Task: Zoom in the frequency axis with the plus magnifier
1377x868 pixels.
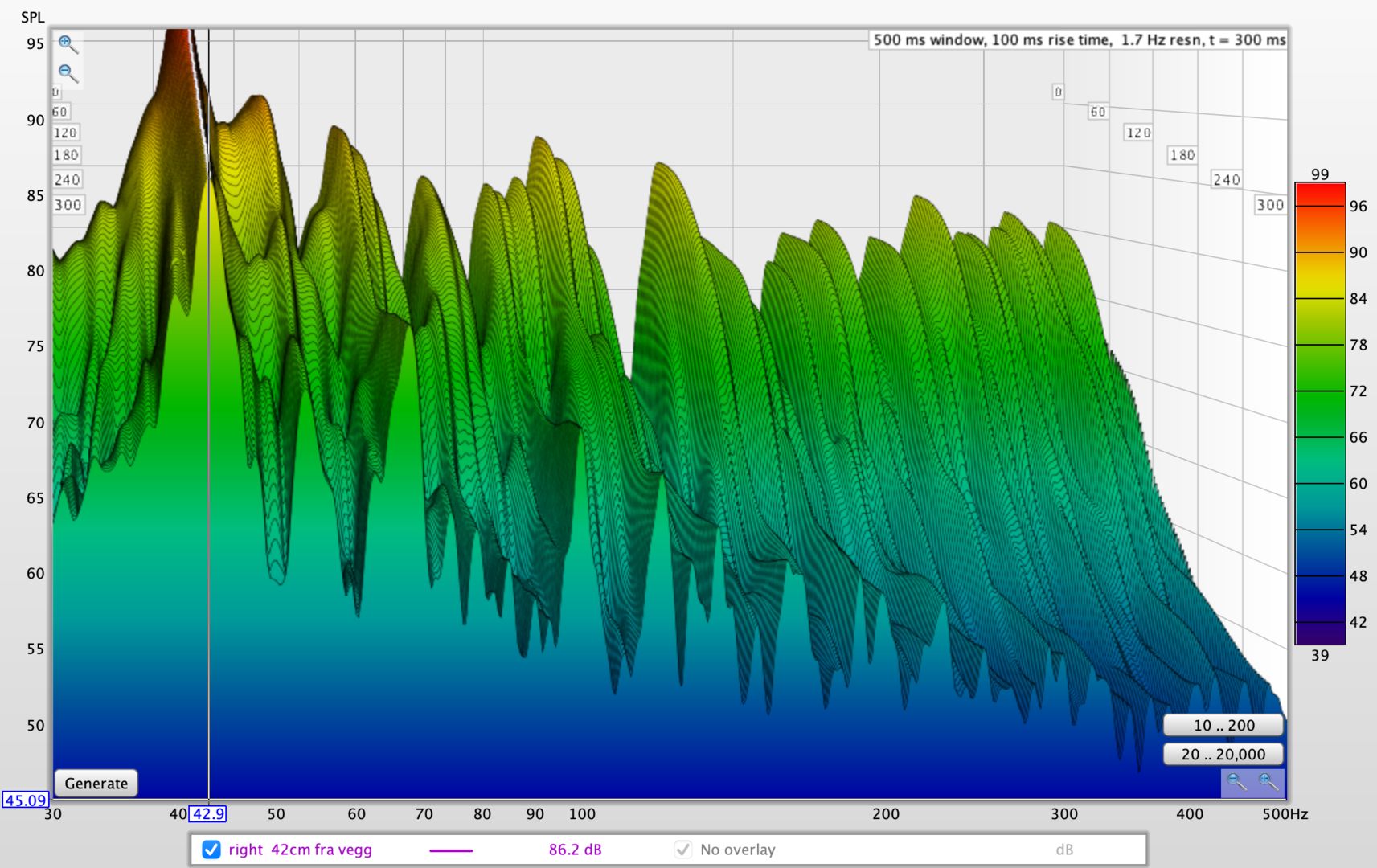Action: coord(1268,781)
